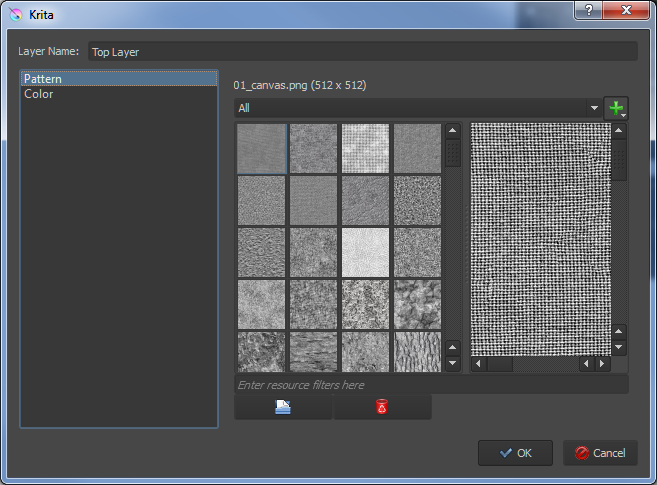
Task: Click the red trash delete resource button
Action: tap(382, 407)
